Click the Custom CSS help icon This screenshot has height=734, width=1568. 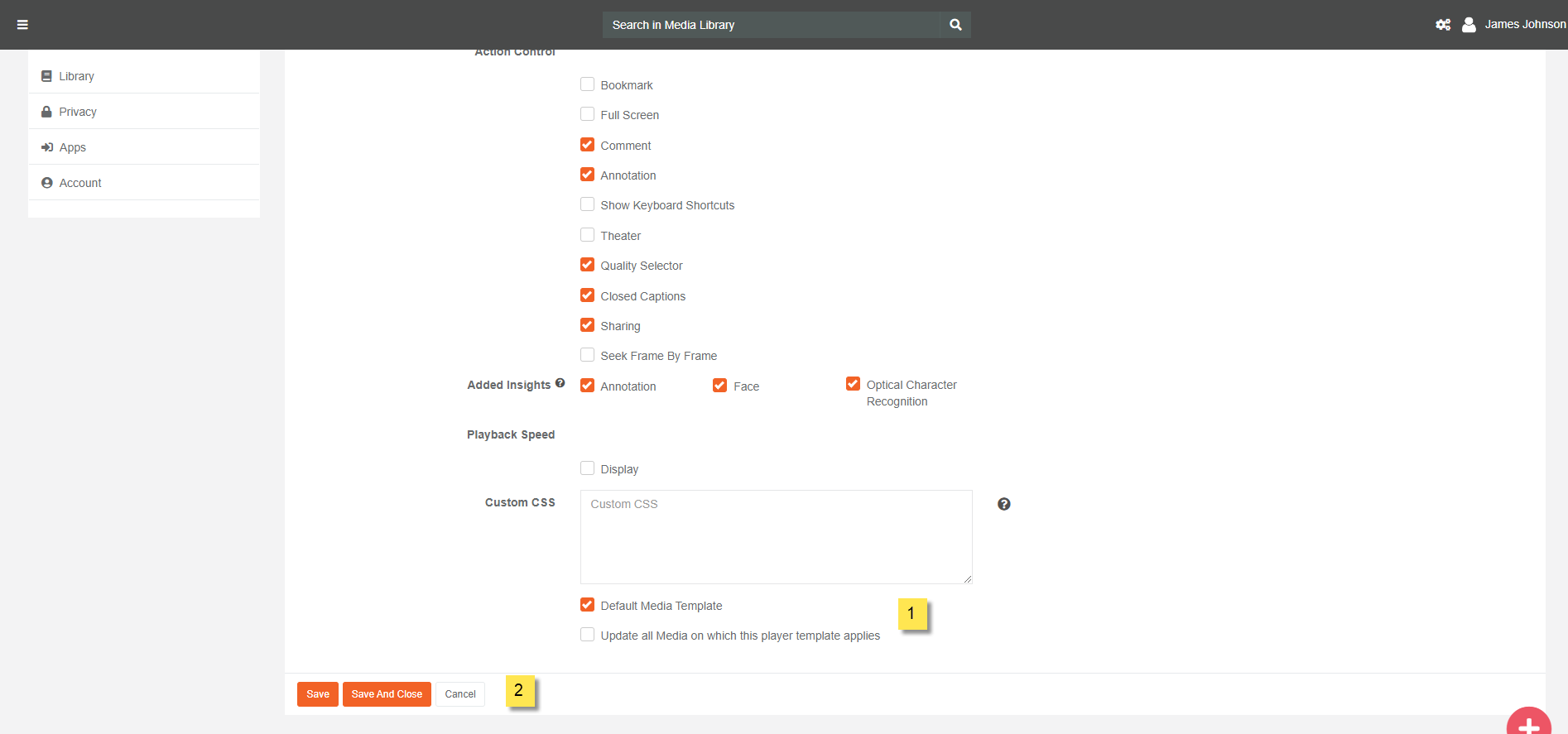[1003, 504]
